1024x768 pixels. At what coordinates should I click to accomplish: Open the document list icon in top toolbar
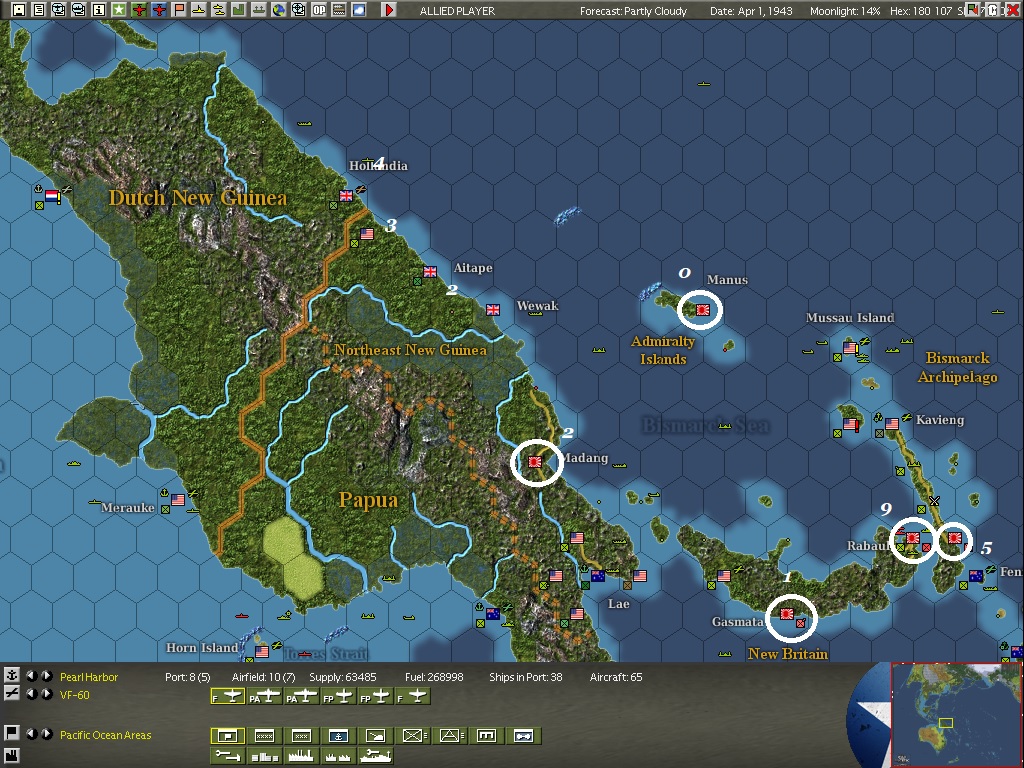click(x=39, y=9)
